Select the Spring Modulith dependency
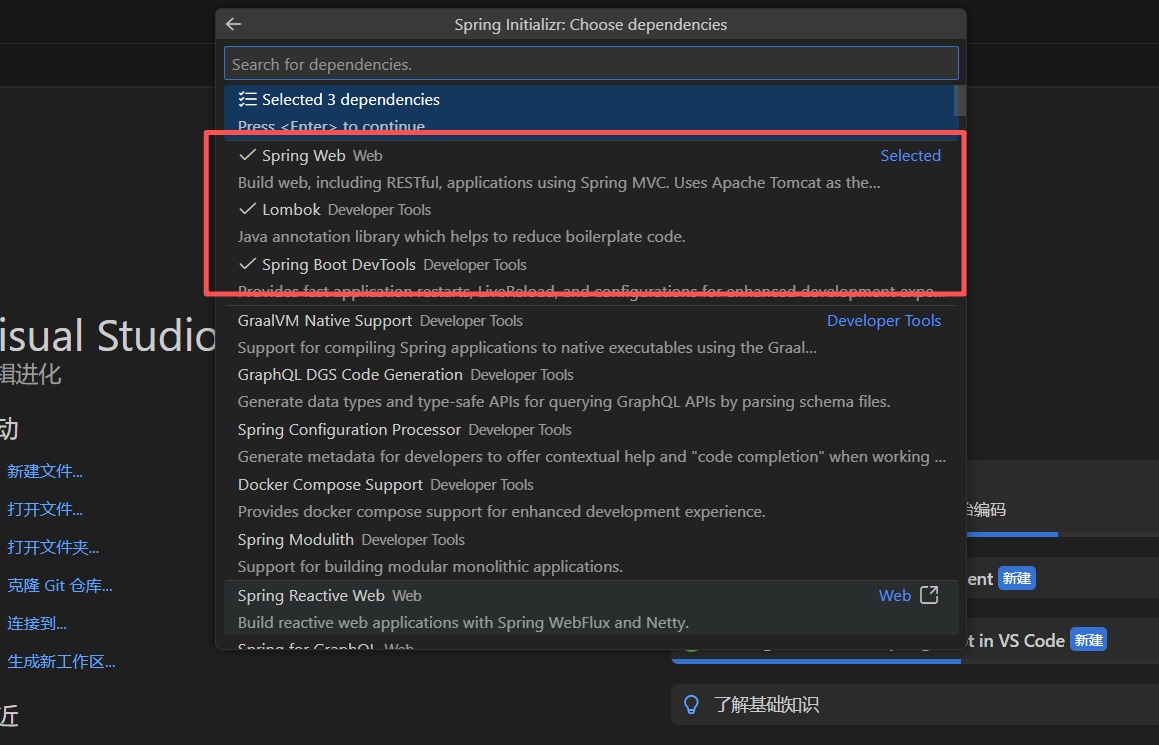Screen dimensions: 1159x745 pos(296,540)
